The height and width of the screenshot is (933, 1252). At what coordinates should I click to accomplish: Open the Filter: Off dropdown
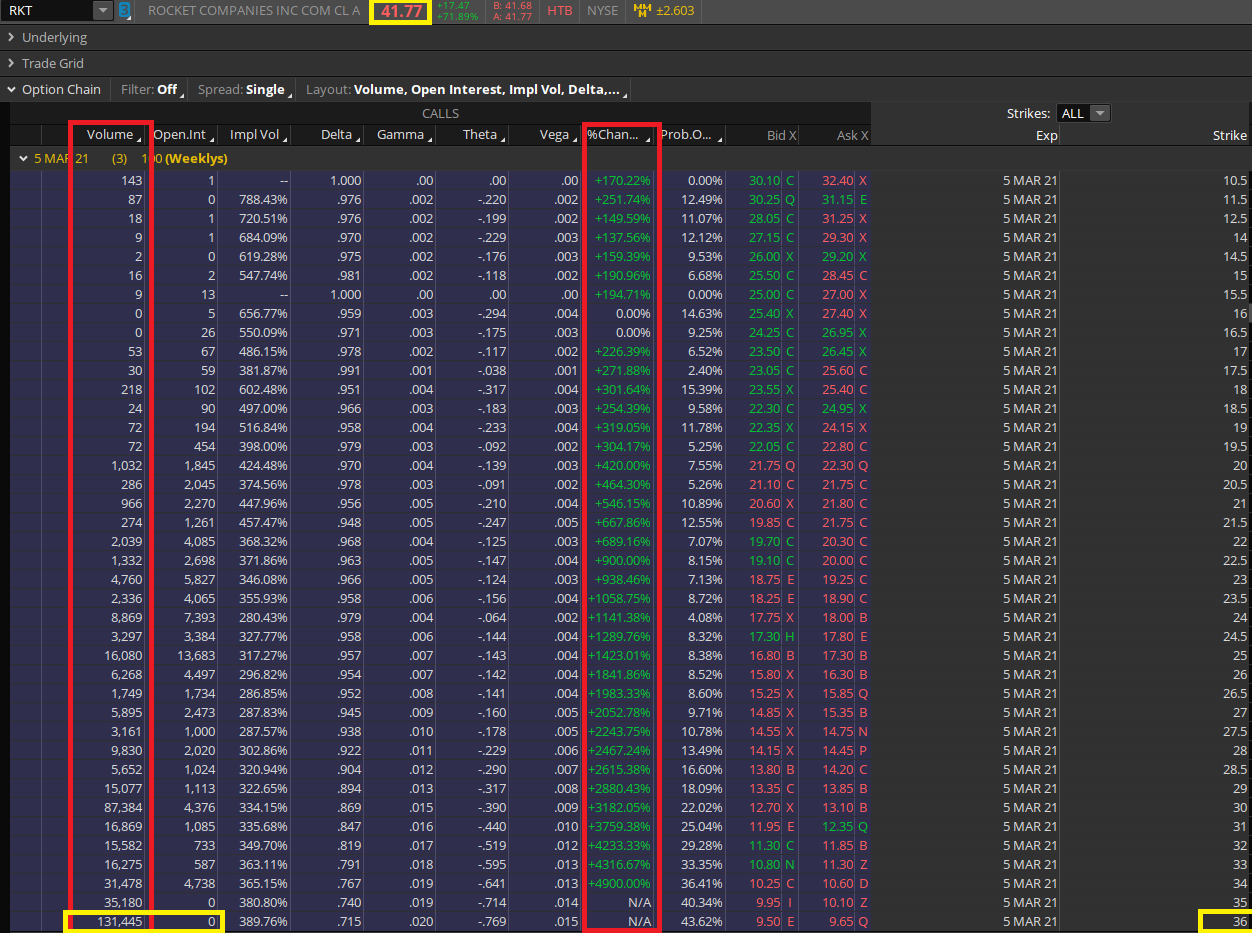coord(152,89)
